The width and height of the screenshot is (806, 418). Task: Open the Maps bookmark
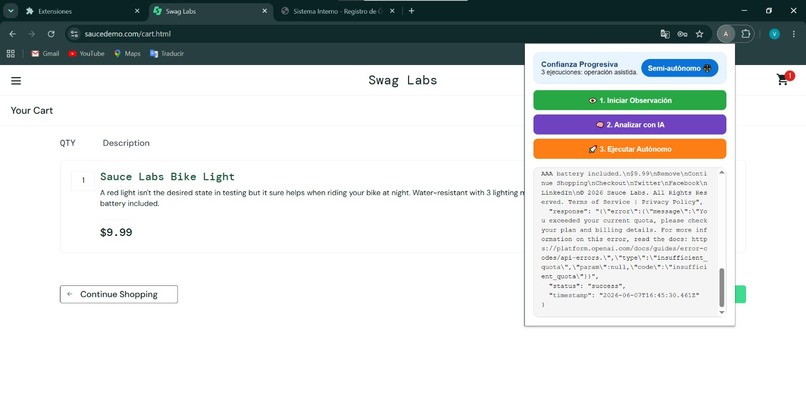127,53
